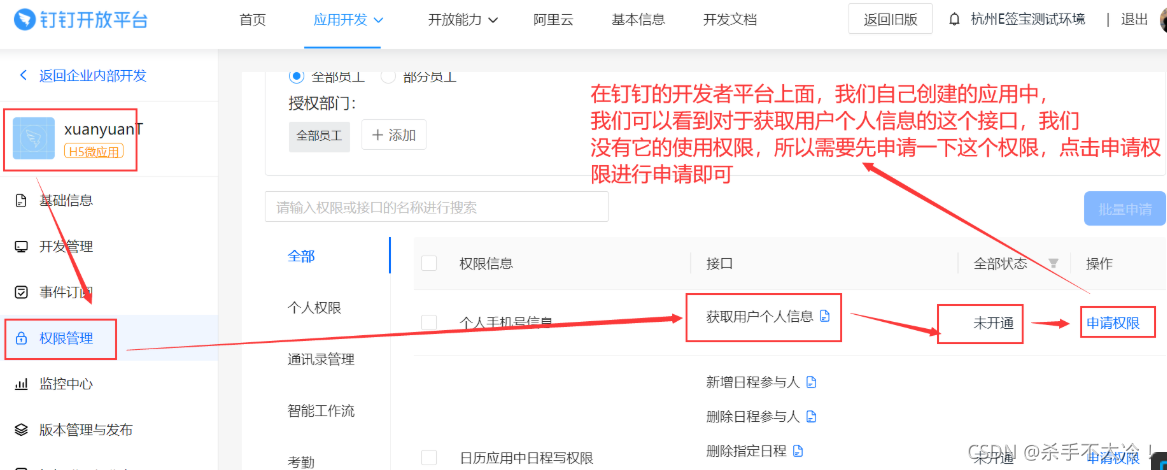The width and height of the screenshot is (1167, 470).
Task: Click the 版本管理与发布 layers icon
Action: pos(22,430)
